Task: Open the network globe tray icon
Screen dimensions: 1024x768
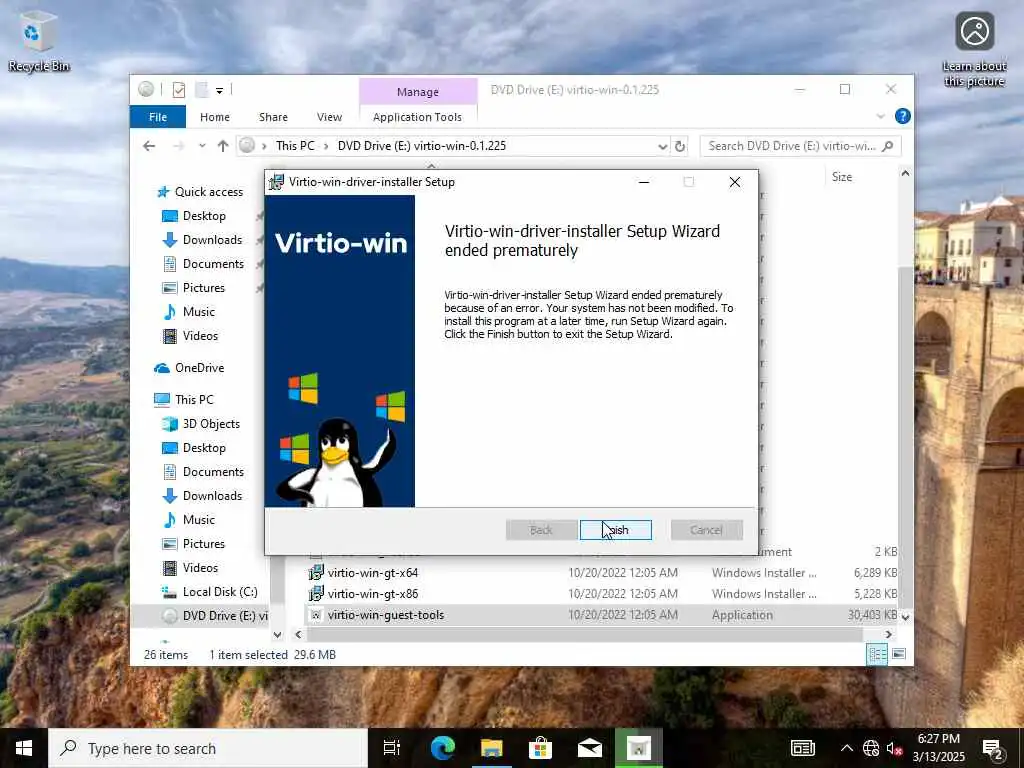Action: (x=871, y=748)
